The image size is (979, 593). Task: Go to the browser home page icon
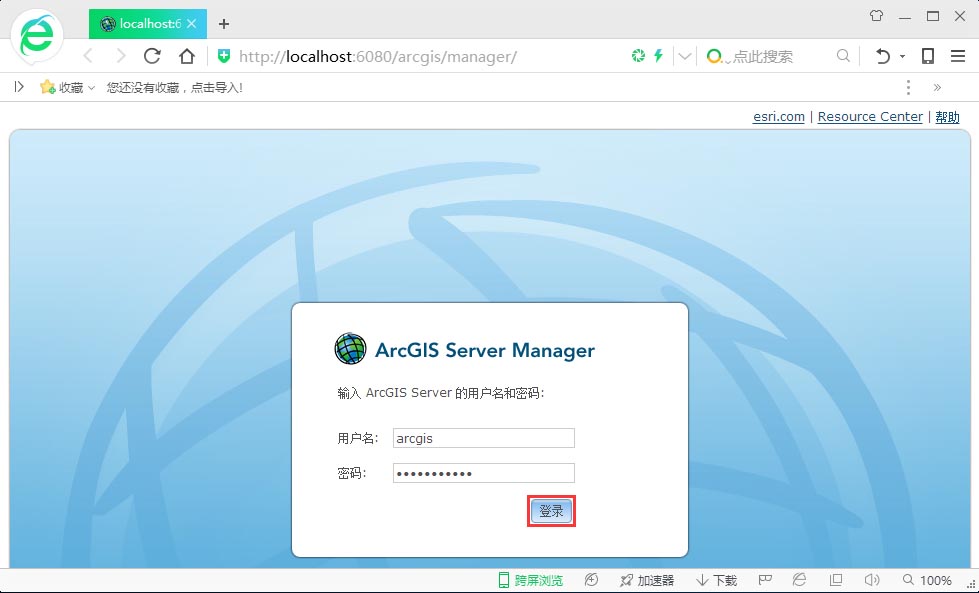pos(187,56)
